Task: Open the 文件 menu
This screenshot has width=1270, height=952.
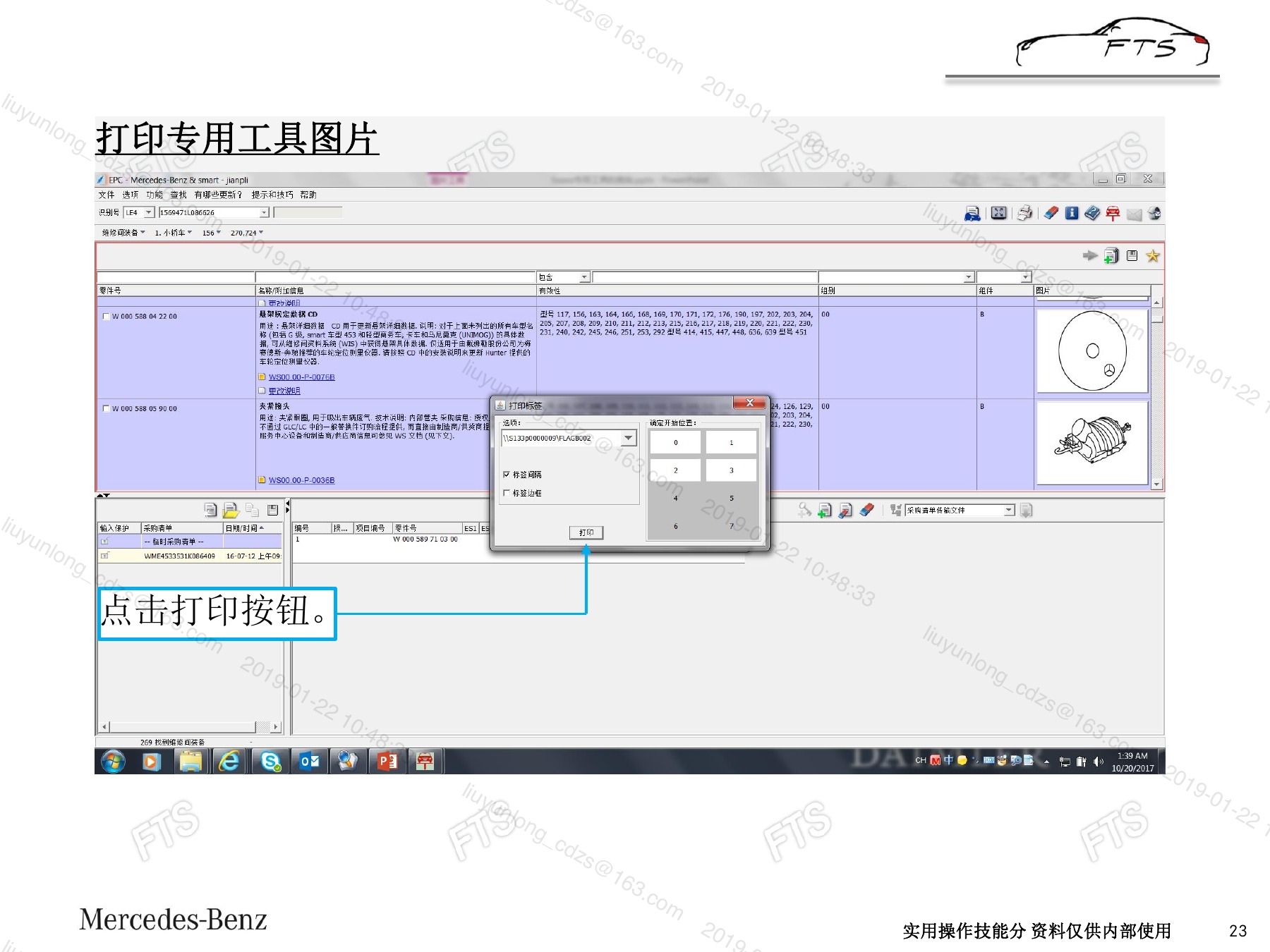Action: tap(107, 195)
